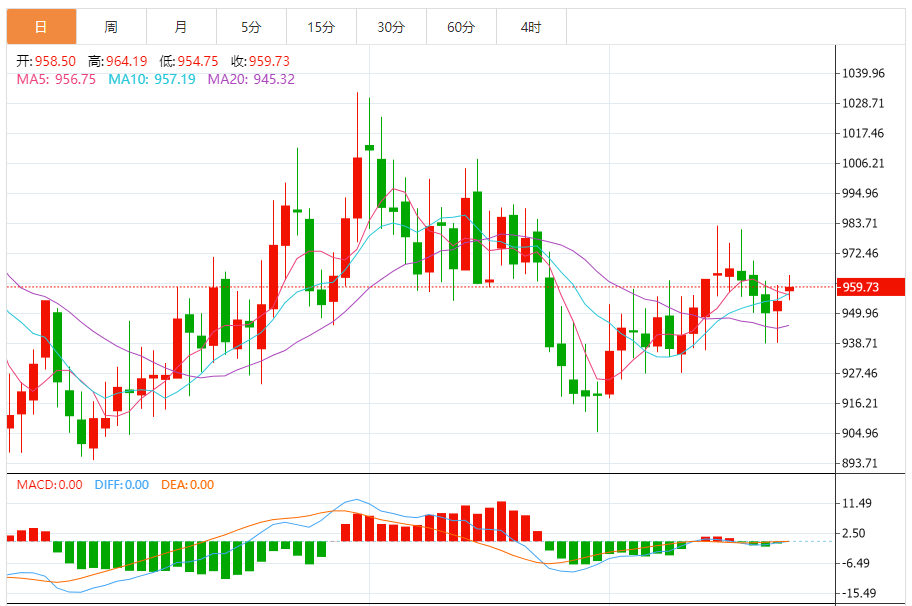Screen dimensions: 912x606
Task: Click the opening price 958.50 value
Action: 55,61
